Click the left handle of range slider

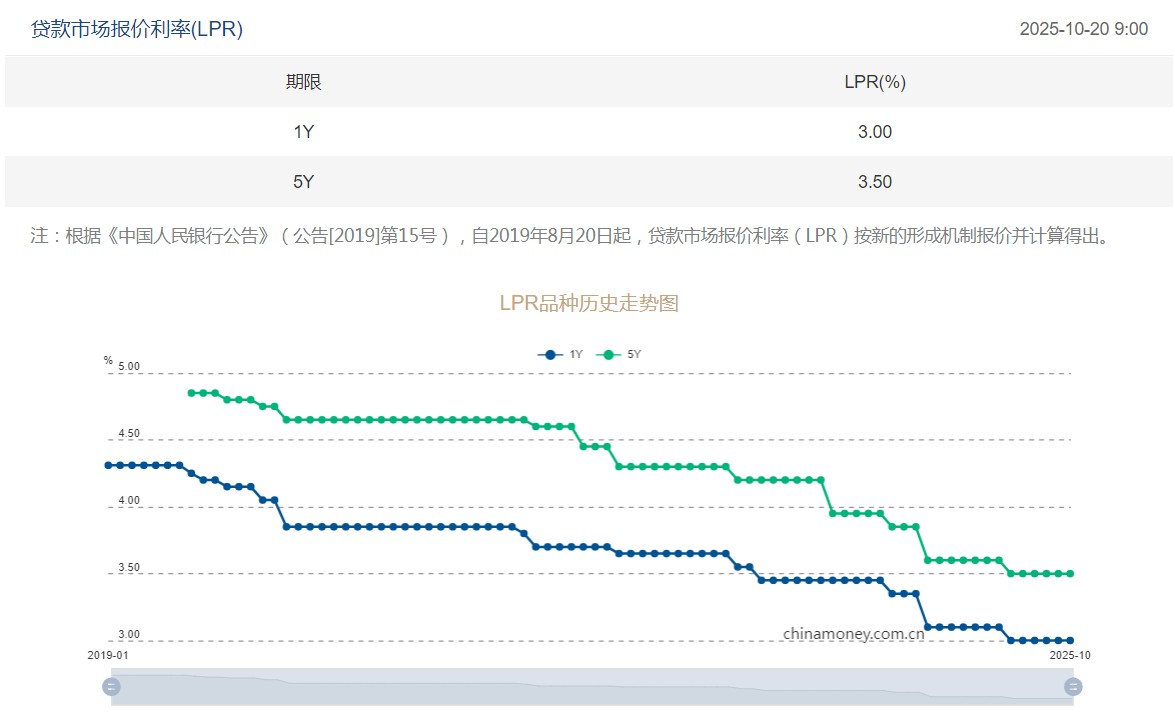pyautogui.click(x=112, y=686)
